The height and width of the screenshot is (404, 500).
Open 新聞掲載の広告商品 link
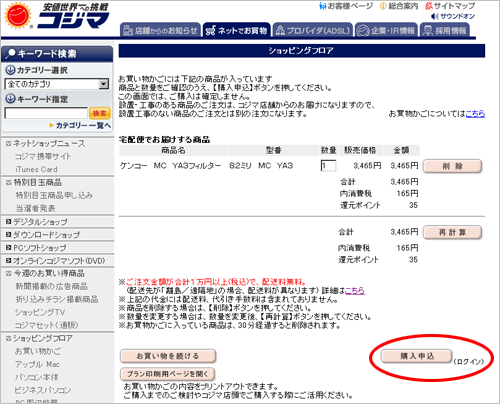[x=52, y=286]
